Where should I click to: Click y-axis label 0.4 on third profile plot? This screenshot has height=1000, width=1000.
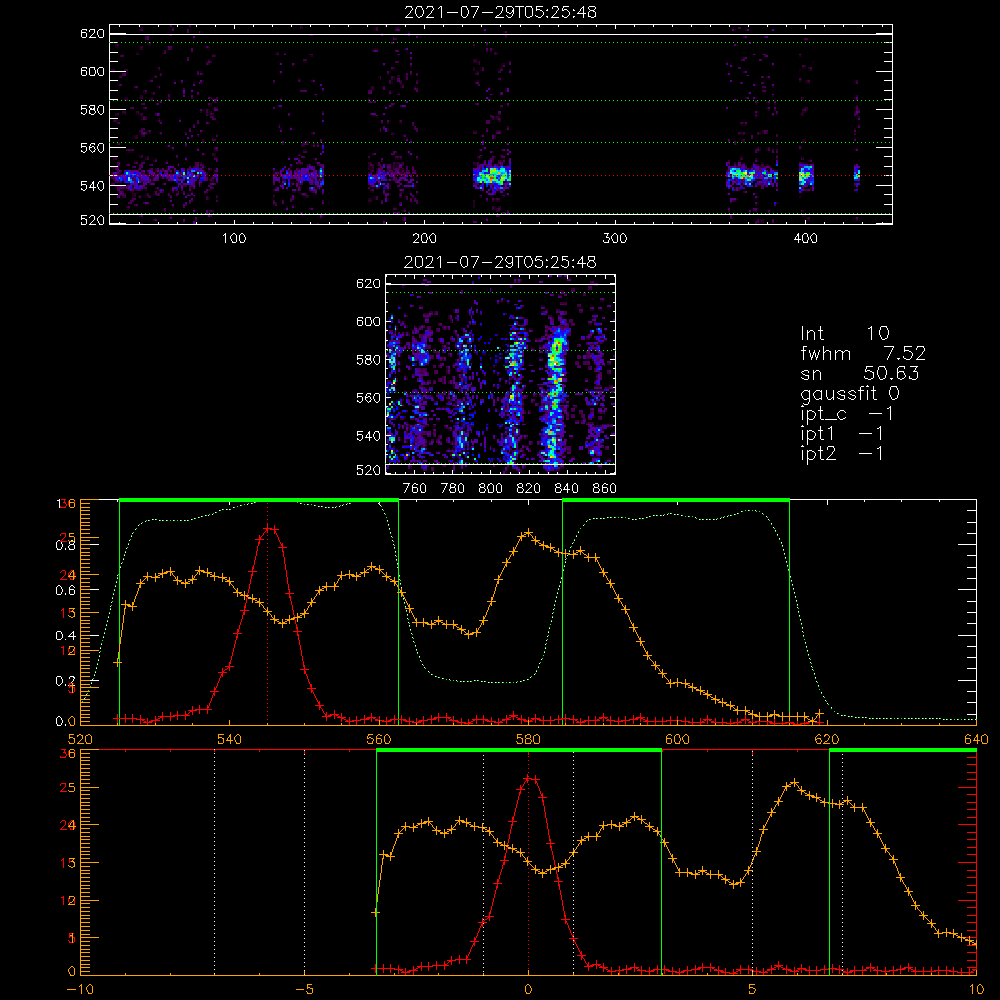tap(65, 635)
